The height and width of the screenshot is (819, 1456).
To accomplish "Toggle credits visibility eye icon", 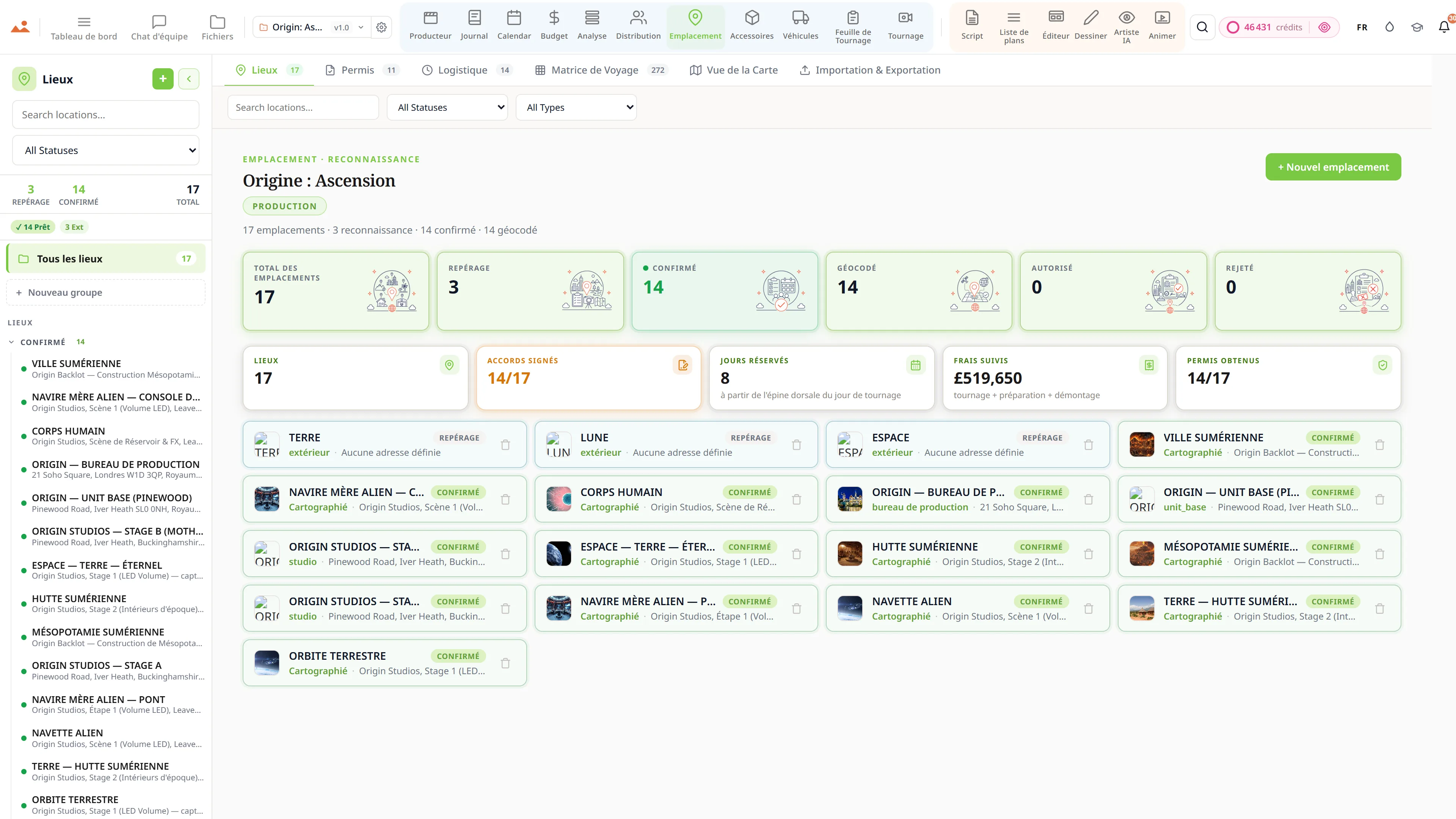I will coord(1324,27).
